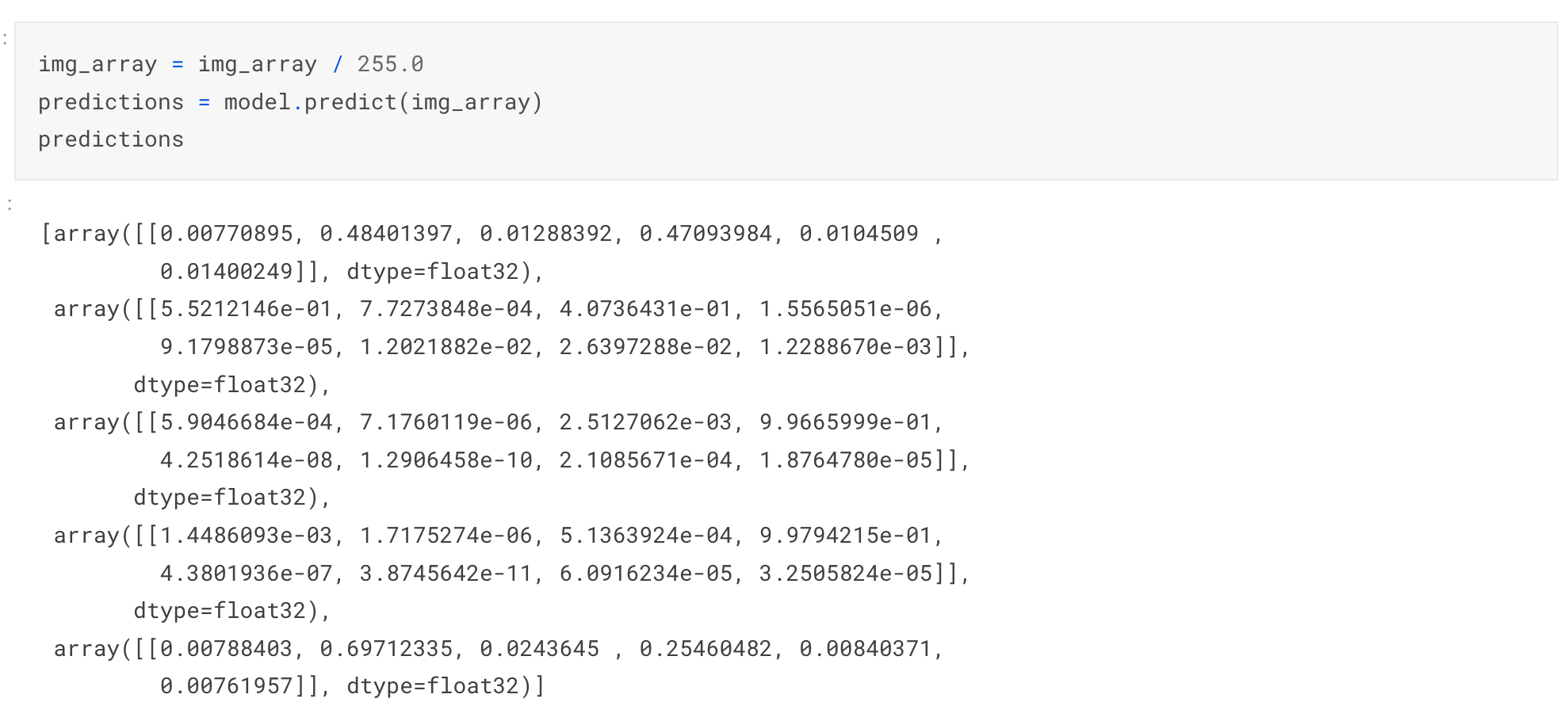The width and height of the screenshot is (1568, 721).
Task: Click the output value 4.0736431e-01
Action: tap(645, 309)
